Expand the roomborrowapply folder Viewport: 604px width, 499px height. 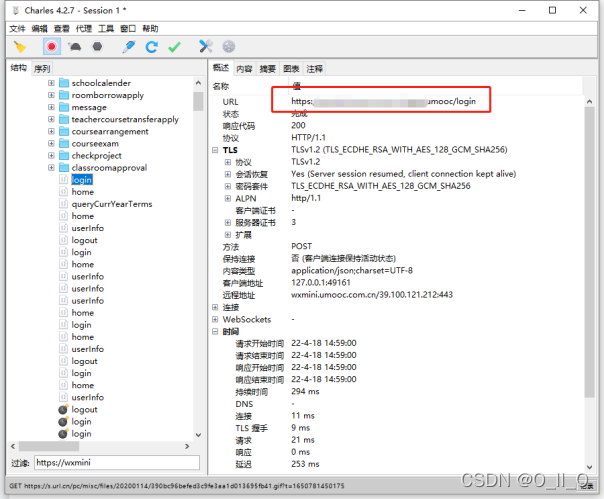[51, 95]
